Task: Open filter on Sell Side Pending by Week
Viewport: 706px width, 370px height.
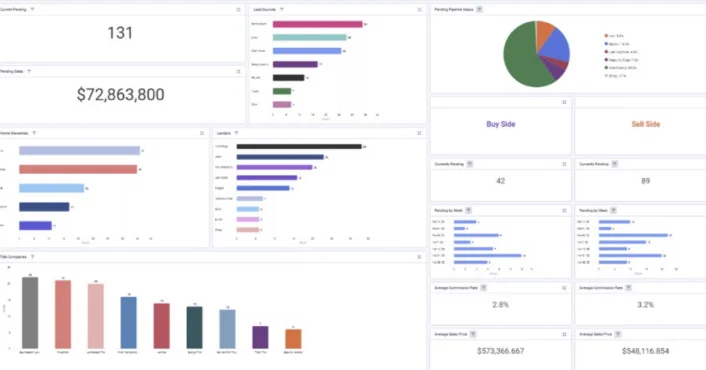Action: [613, 211]
